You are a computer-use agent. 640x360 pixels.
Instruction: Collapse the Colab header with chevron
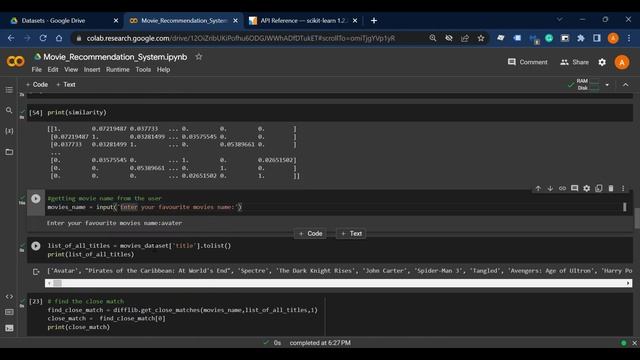coord(625,85)
